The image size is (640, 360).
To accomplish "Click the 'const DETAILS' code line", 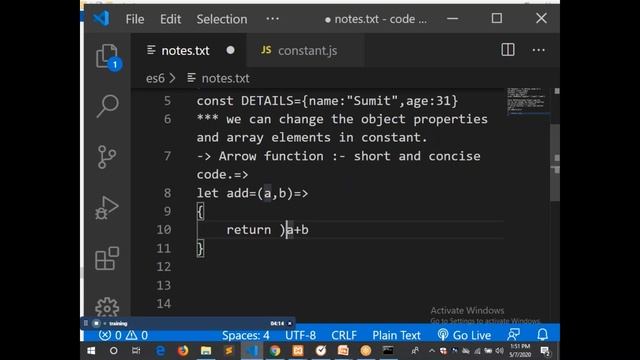I will [327, 101].
